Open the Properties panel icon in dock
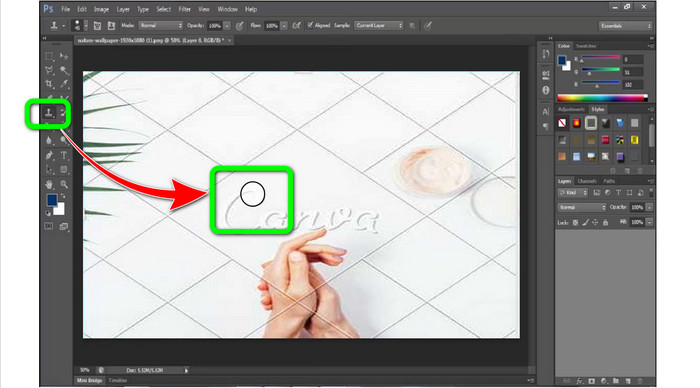 tap(546, 75)
